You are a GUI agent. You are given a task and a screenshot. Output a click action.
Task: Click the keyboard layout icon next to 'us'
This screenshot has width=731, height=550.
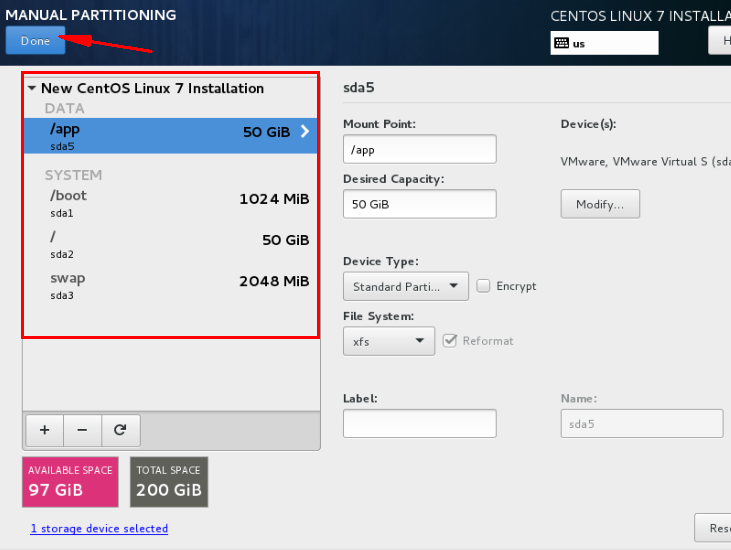(x=561, y=43)
